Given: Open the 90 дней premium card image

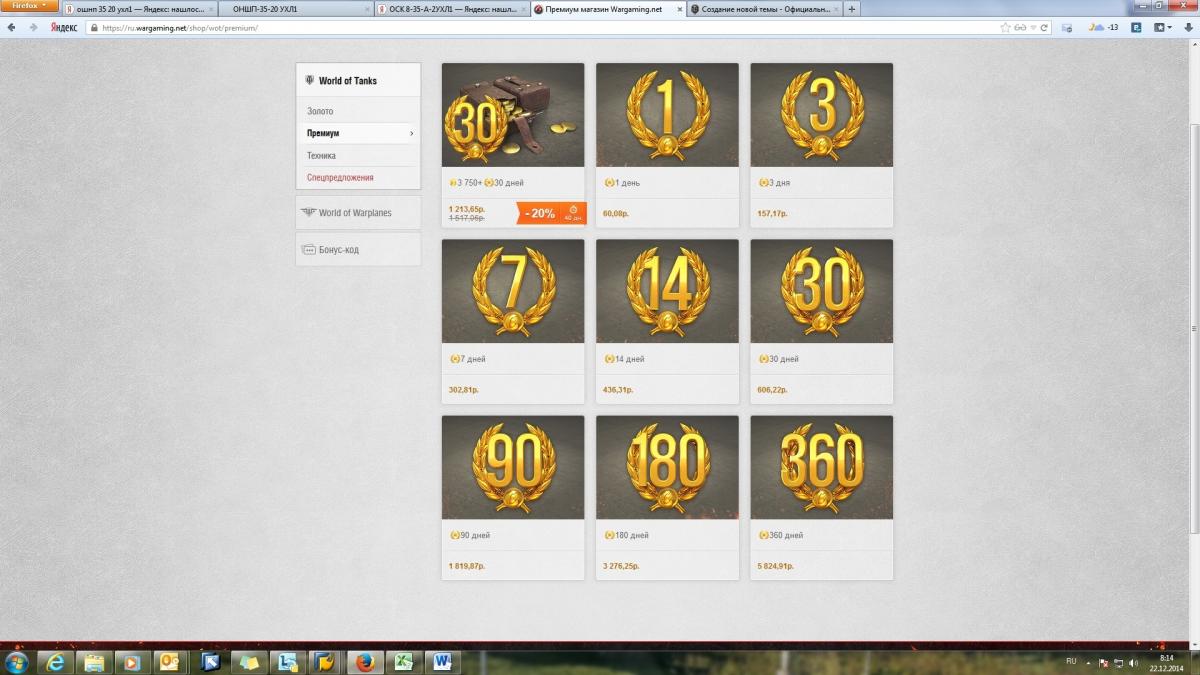Looking at the screenshot, I should 513,467.
